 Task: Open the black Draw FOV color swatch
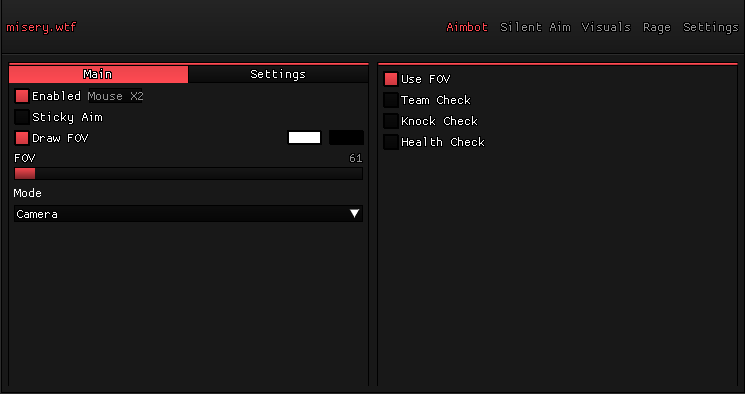(x=346, y=138)
